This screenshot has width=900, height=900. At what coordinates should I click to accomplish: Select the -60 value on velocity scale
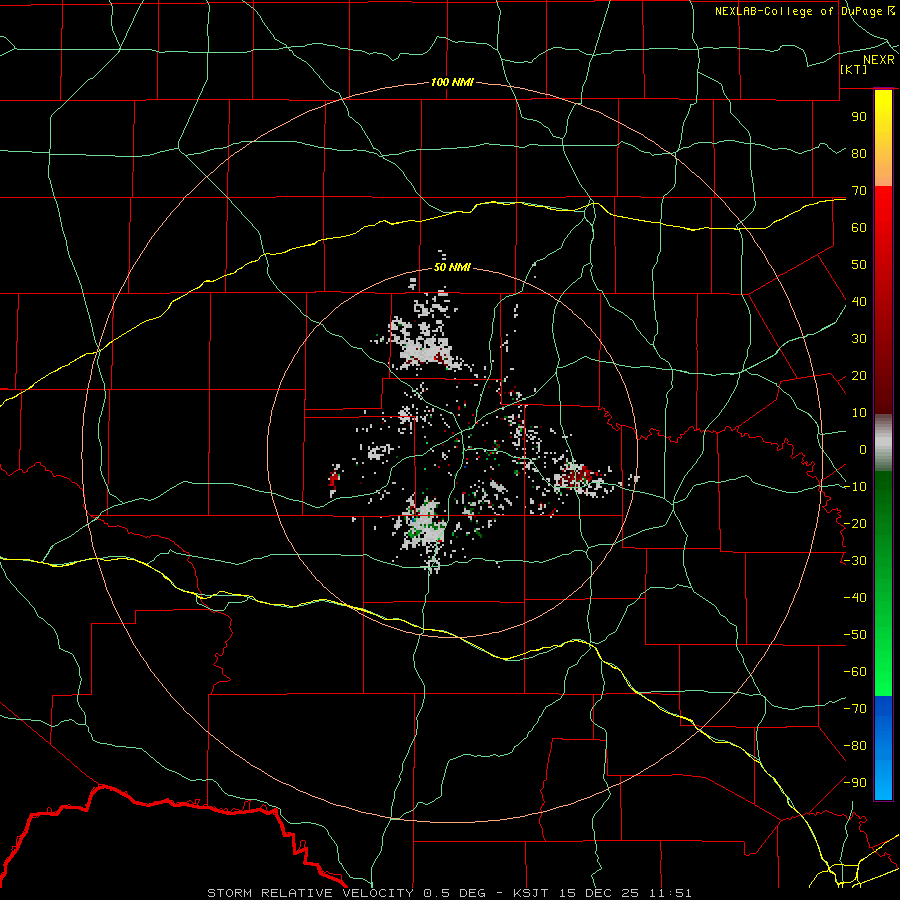[855, 672]
